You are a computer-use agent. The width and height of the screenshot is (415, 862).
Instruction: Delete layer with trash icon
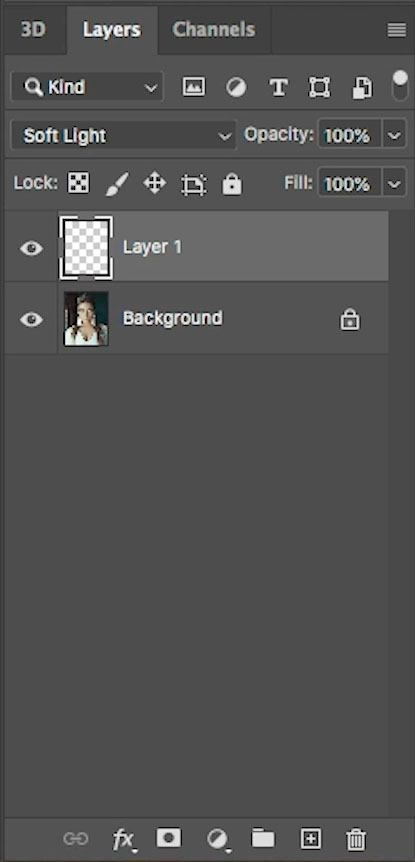356,839
